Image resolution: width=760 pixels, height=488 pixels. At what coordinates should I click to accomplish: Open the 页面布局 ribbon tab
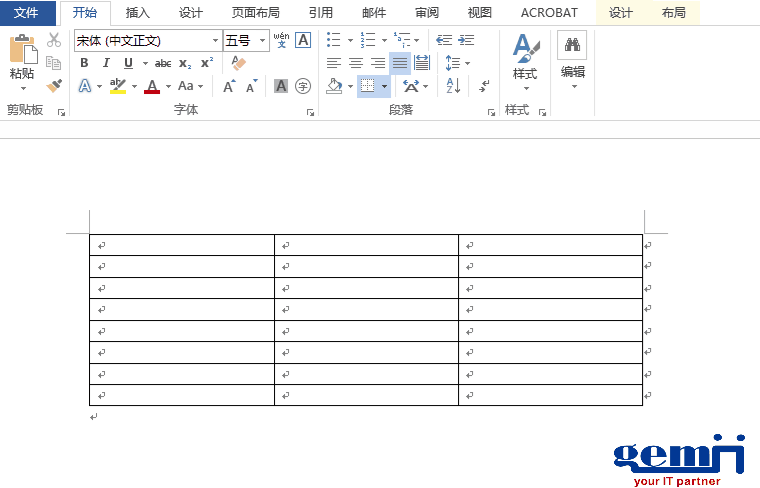[255, 13]
